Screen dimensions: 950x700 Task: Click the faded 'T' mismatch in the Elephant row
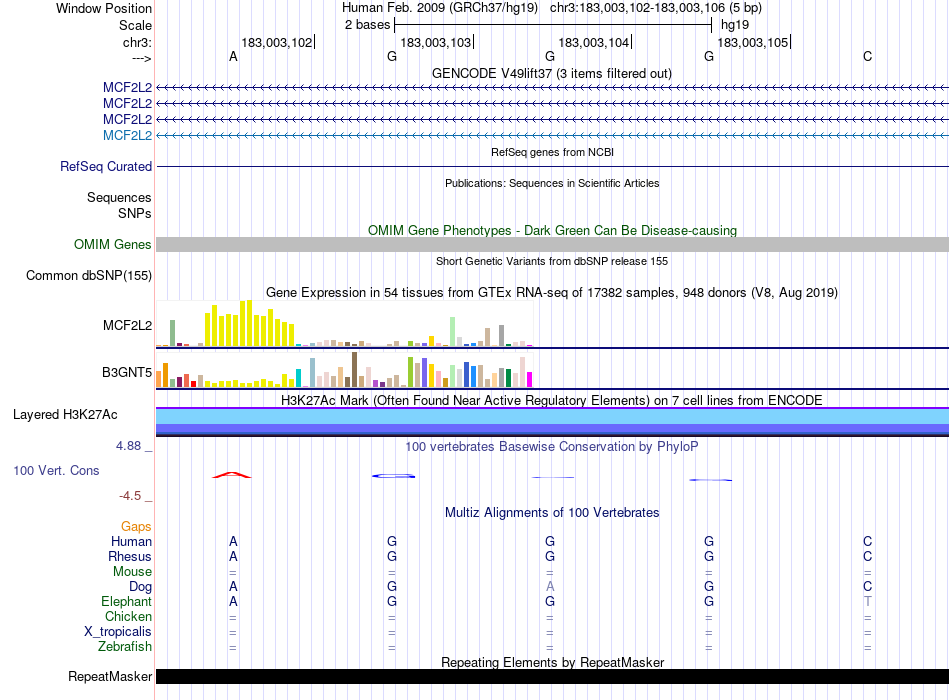(868, 601)
